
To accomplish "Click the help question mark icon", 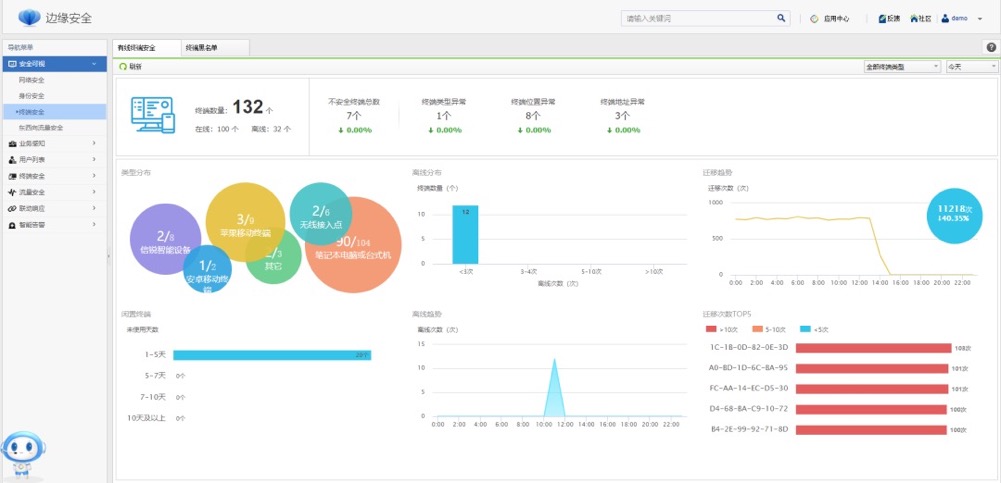I will click(x=991, y=47).
